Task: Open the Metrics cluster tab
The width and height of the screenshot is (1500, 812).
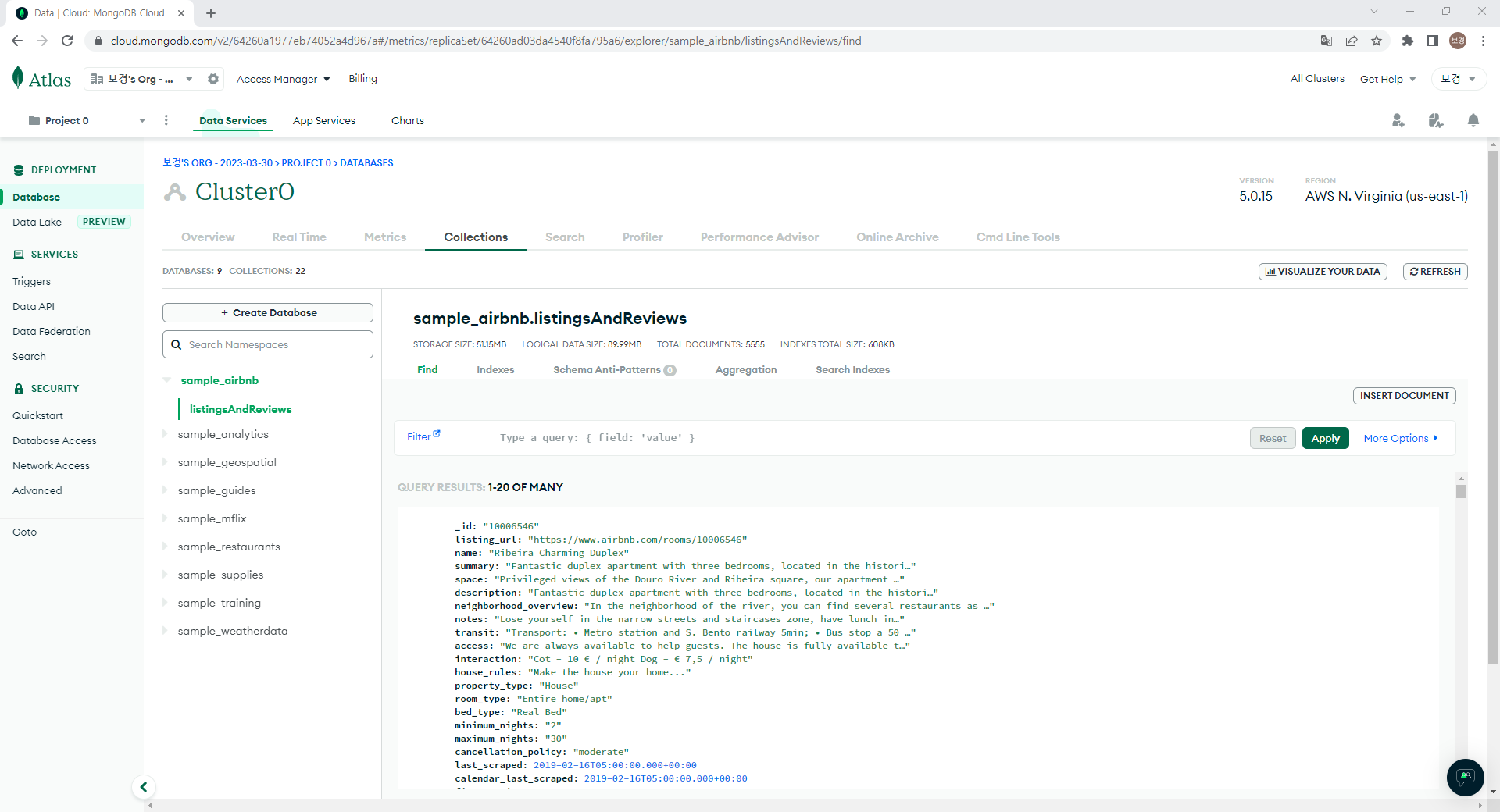Action: point(385,237)
